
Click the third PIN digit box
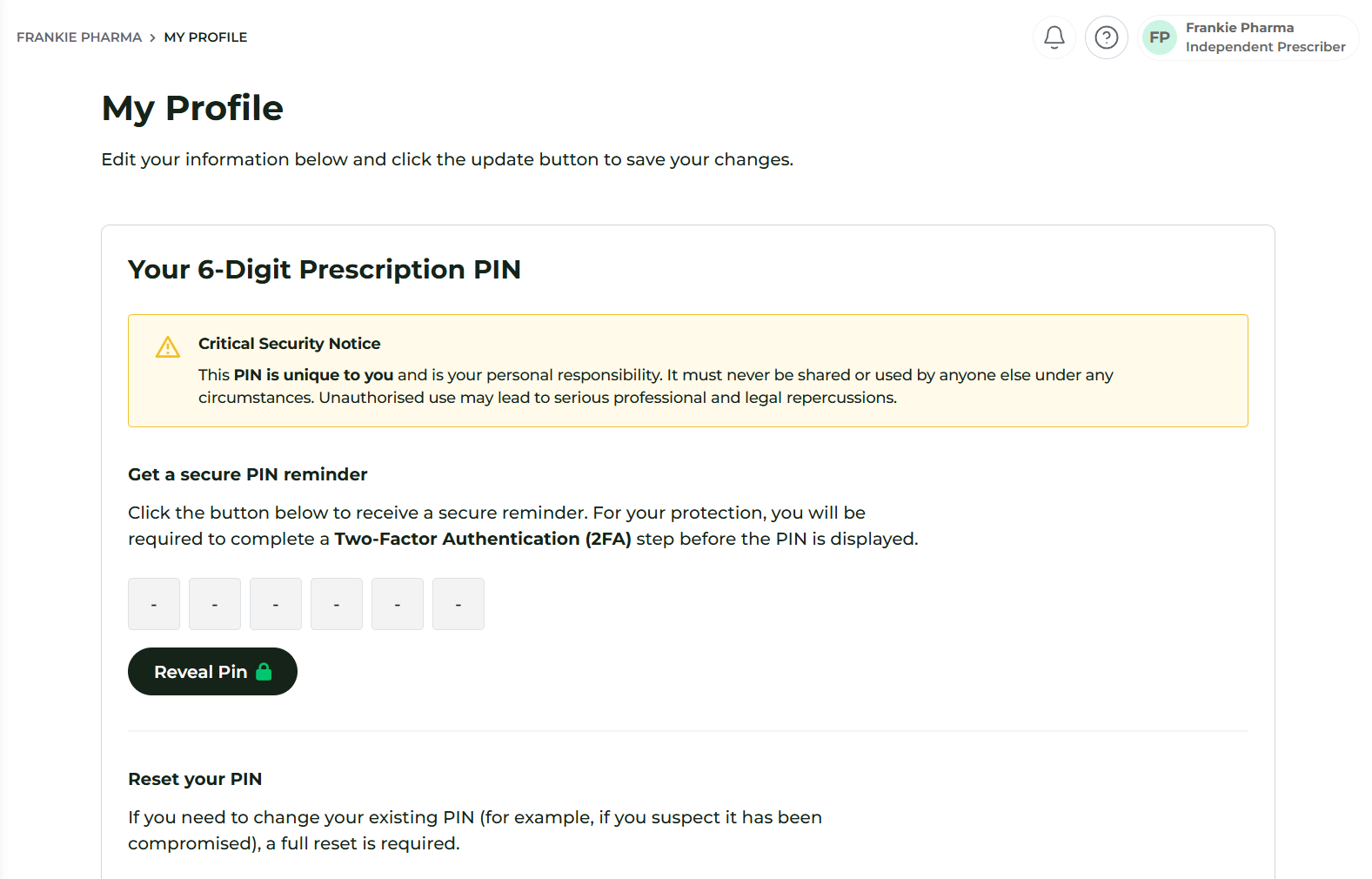(276, 604)
